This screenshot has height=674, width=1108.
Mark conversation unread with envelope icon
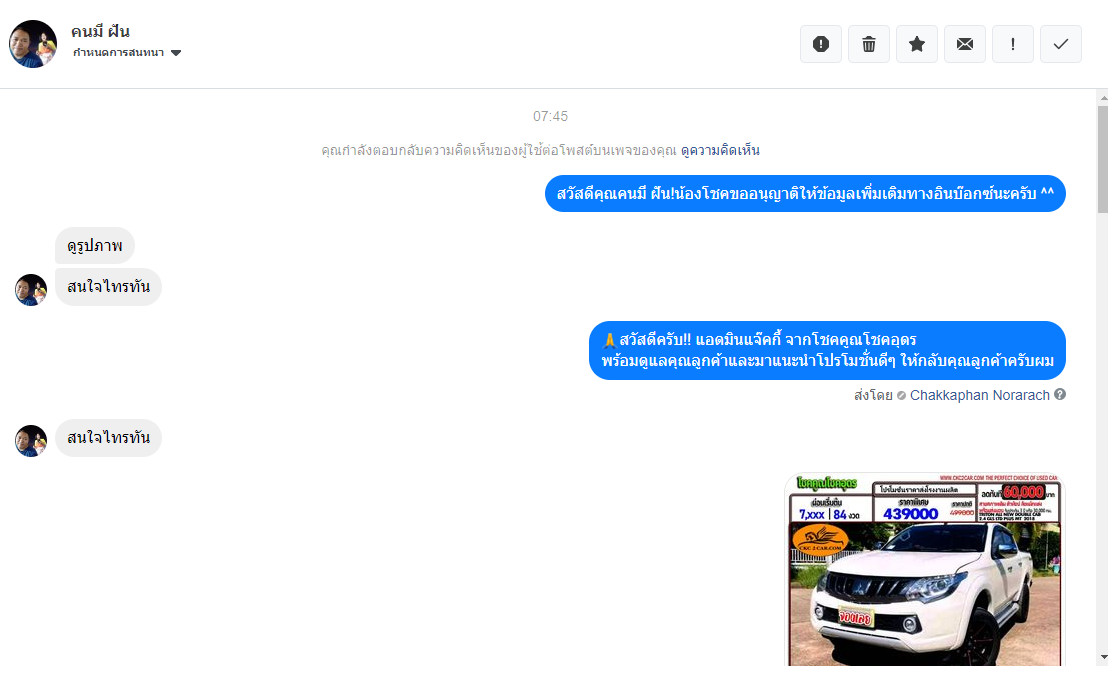(965, 44)
